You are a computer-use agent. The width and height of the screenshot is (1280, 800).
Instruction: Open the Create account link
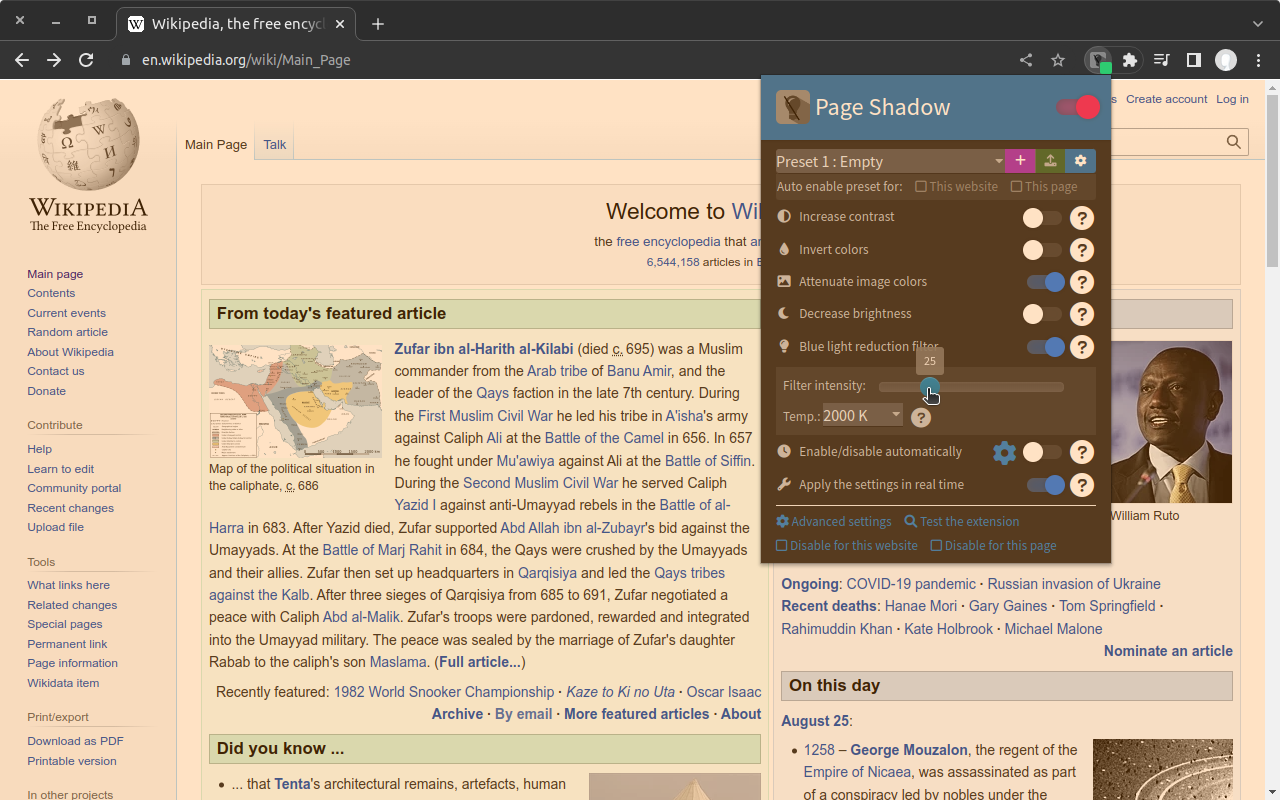[1166, 99]
